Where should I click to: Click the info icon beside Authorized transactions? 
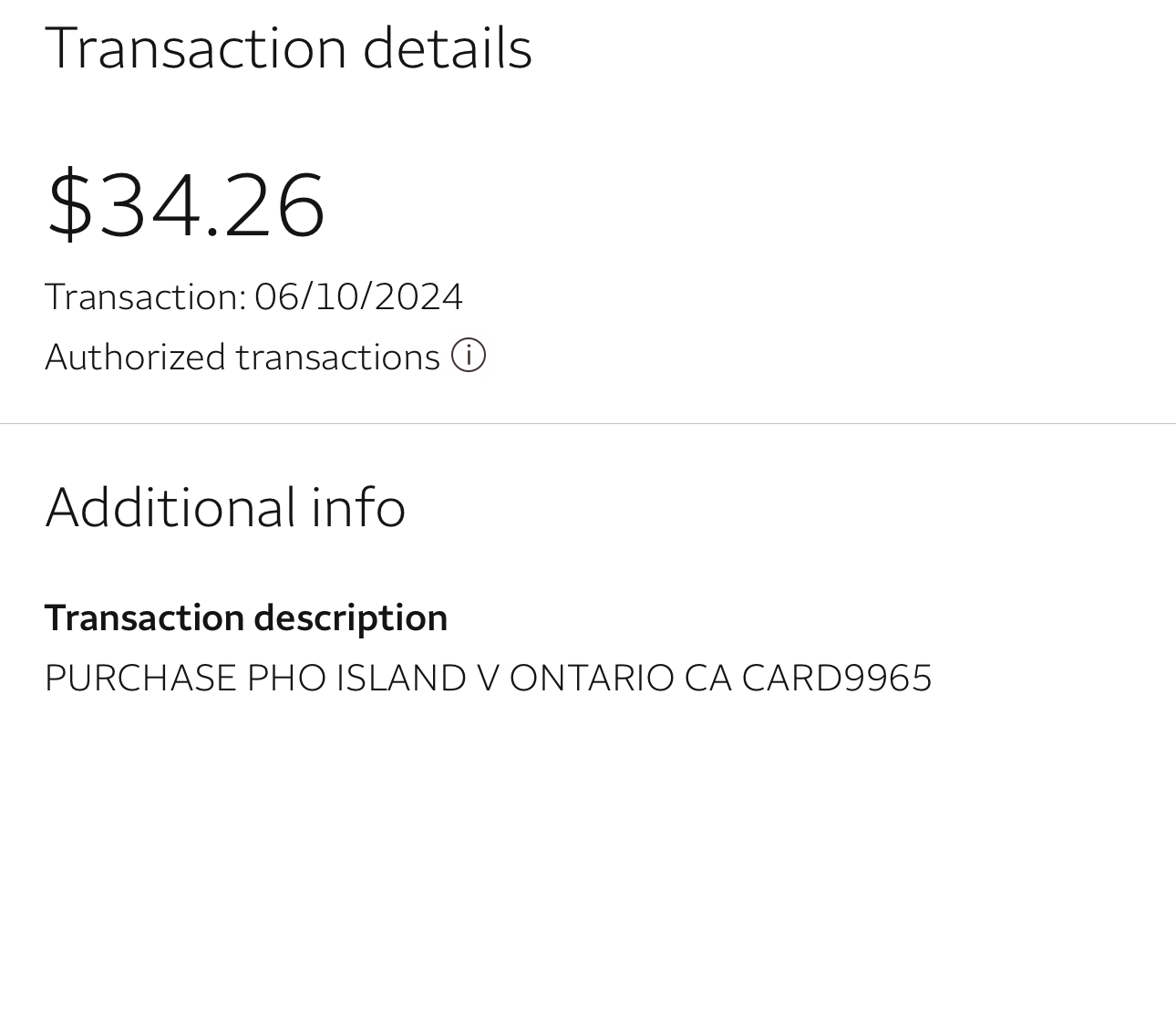[469, 356]
